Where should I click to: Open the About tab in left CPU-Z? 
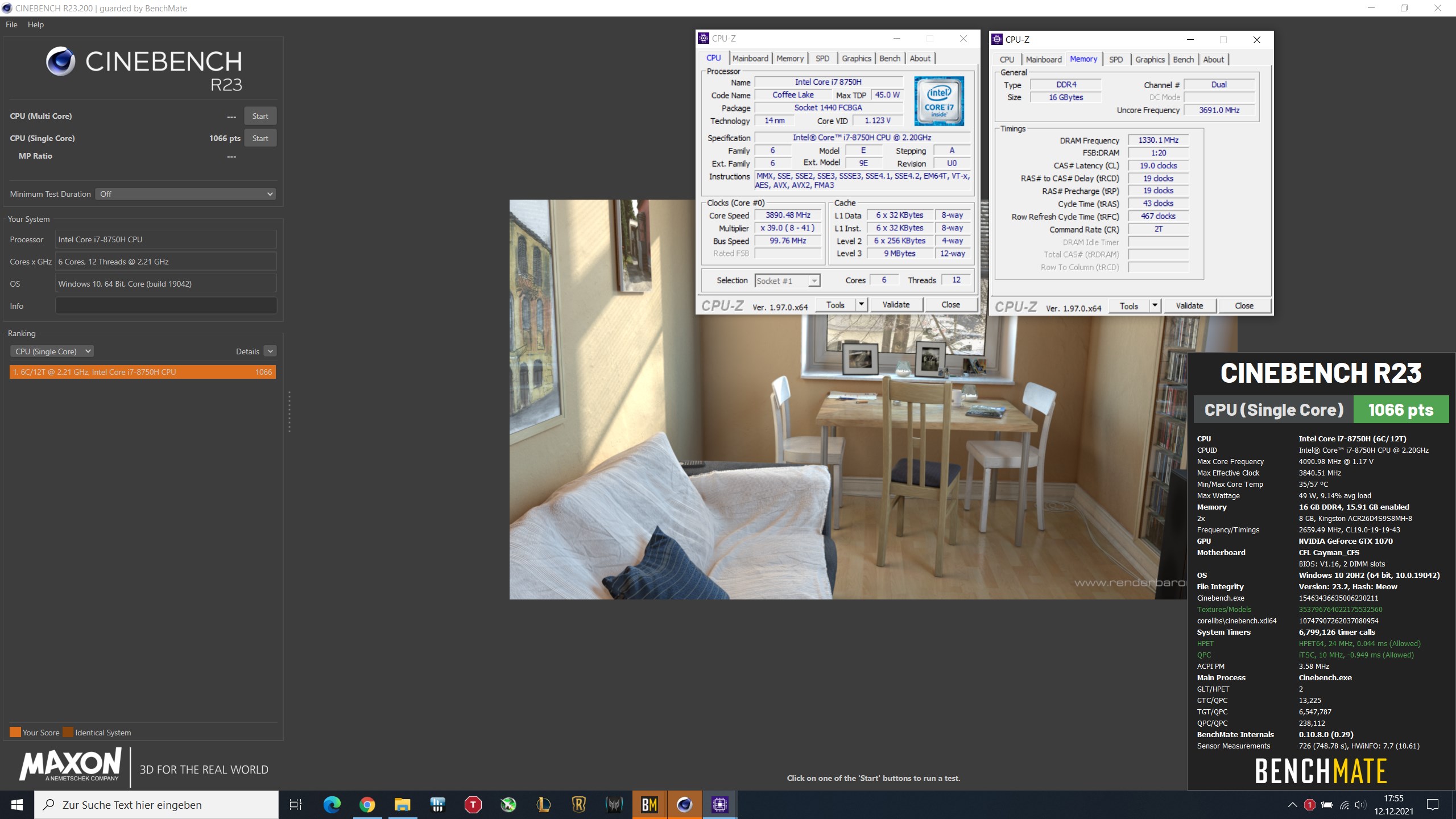click(x=920, y=58)
